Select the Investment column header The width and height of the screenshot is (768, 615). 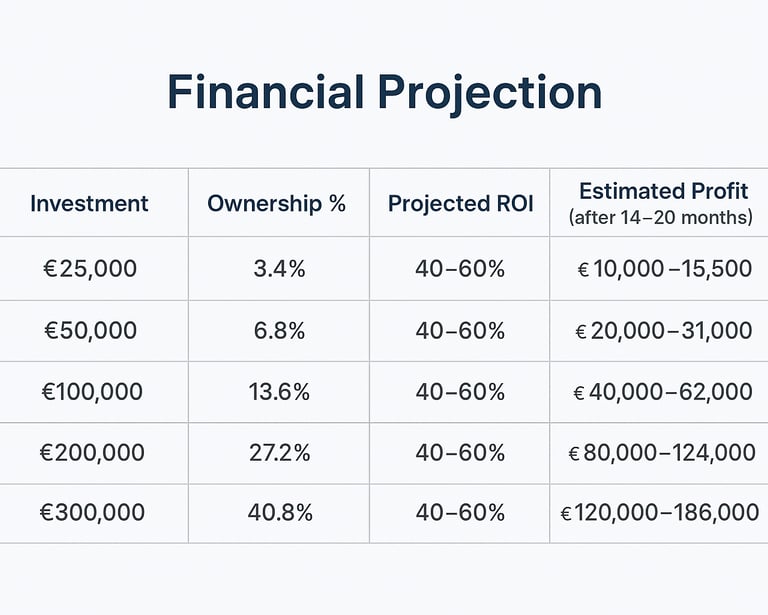pyautogui.click(x=89, y=204)
